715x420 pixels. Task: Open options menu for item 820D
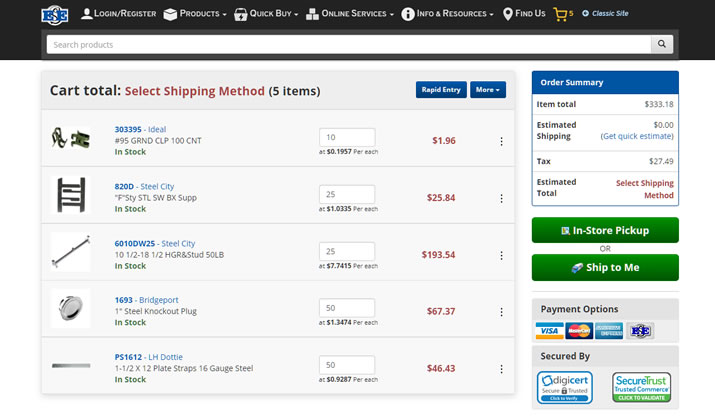[x=502, y=198]
